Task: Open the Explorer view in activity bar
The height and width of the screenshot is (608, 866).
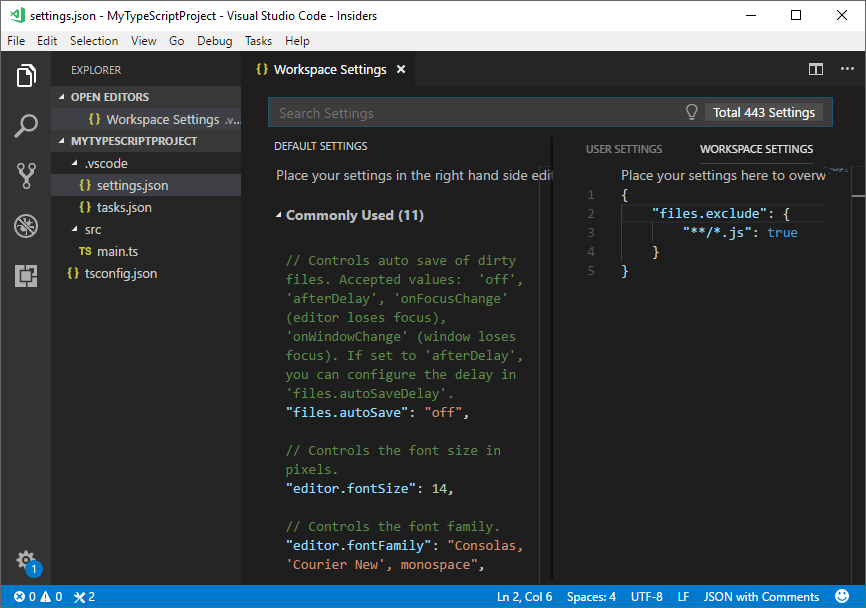Action: (26, 76)
